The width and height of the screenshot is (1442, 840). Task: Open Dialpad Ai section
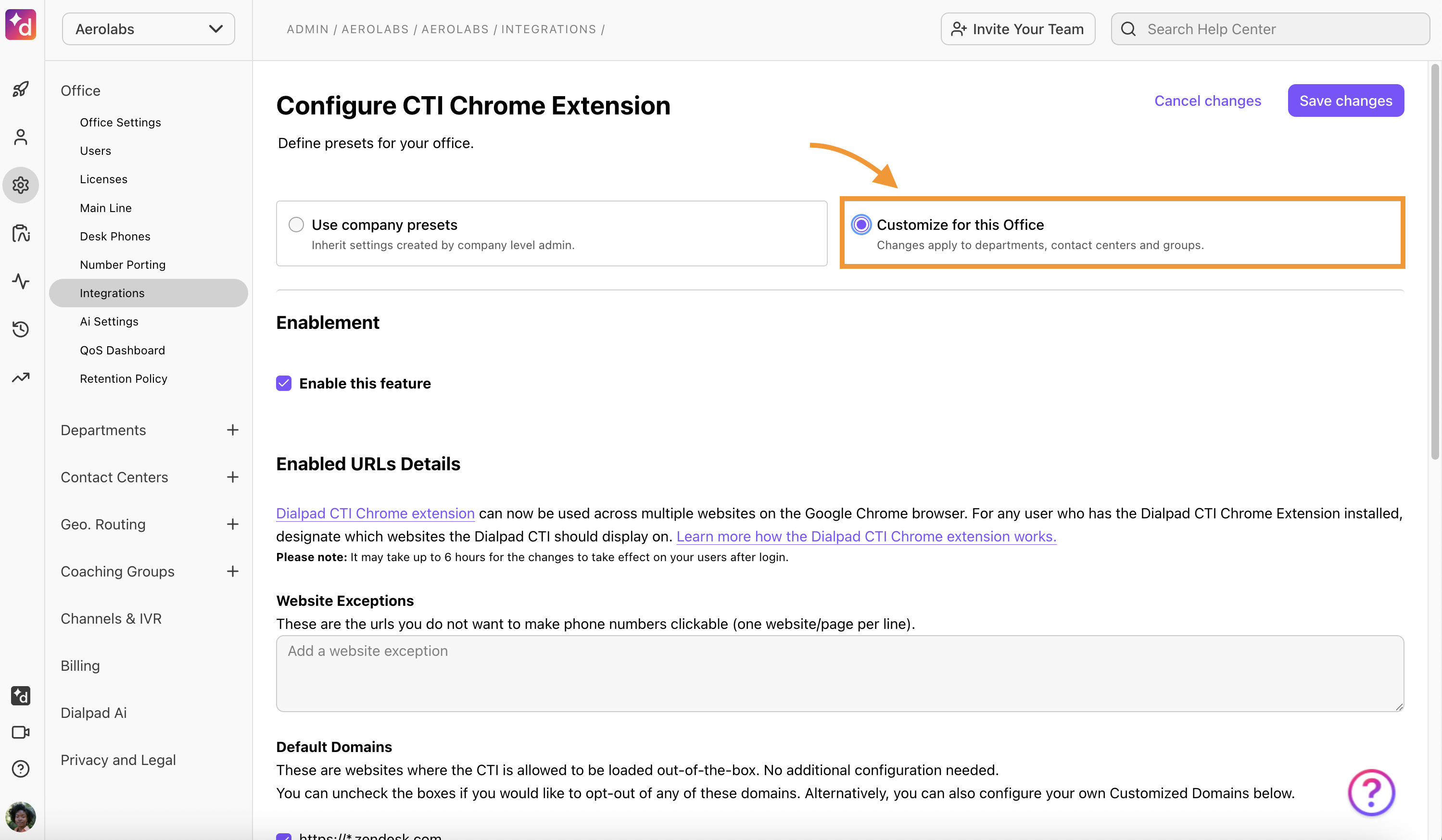(x=94, y=713)
